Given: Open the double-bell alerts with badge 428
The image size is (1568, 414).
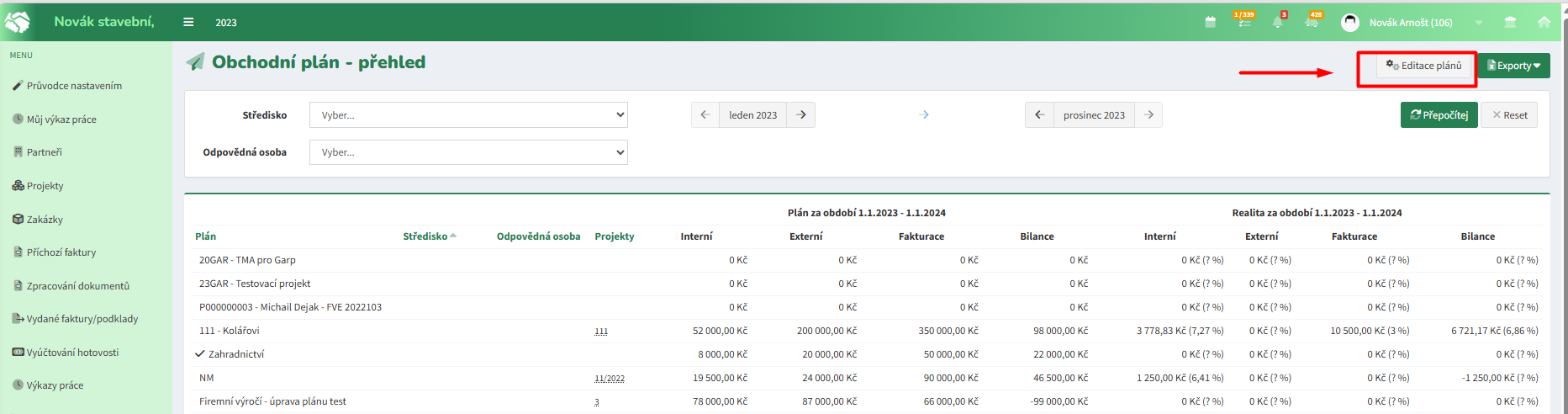Looking at the screenshot, I should coord(1312,20).
